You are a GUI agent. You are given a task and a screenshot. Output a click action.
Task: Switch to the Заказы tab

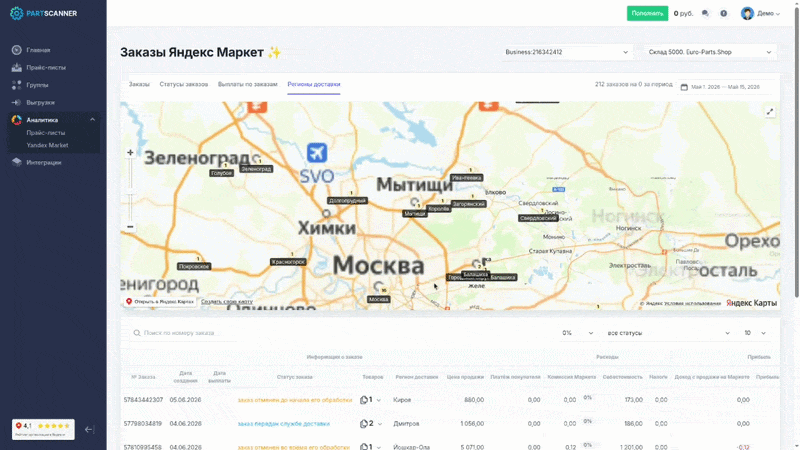[x=139, y=84]
